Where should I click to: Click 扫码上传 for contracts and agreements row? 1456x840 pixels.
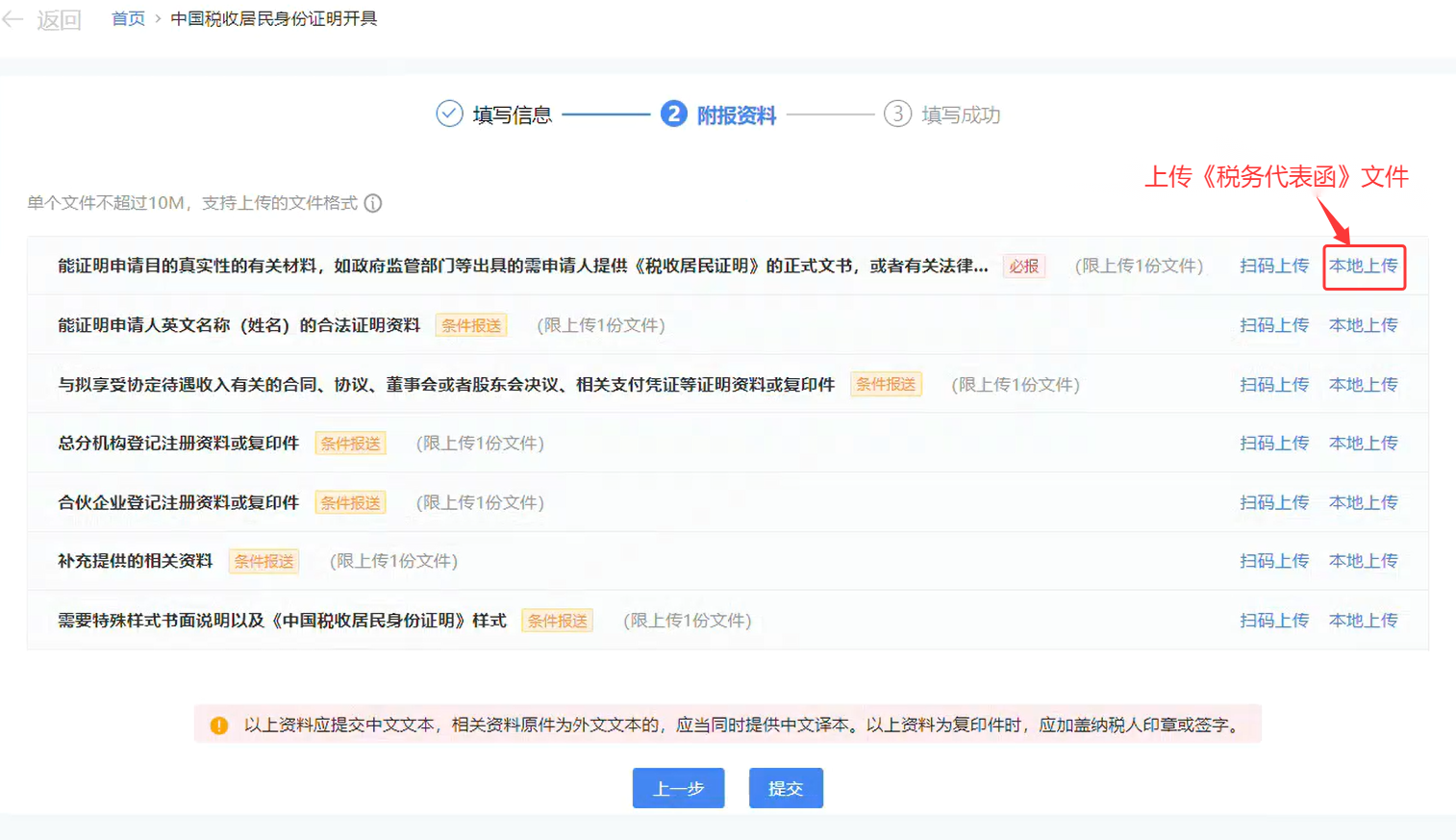pos(1273,385)
